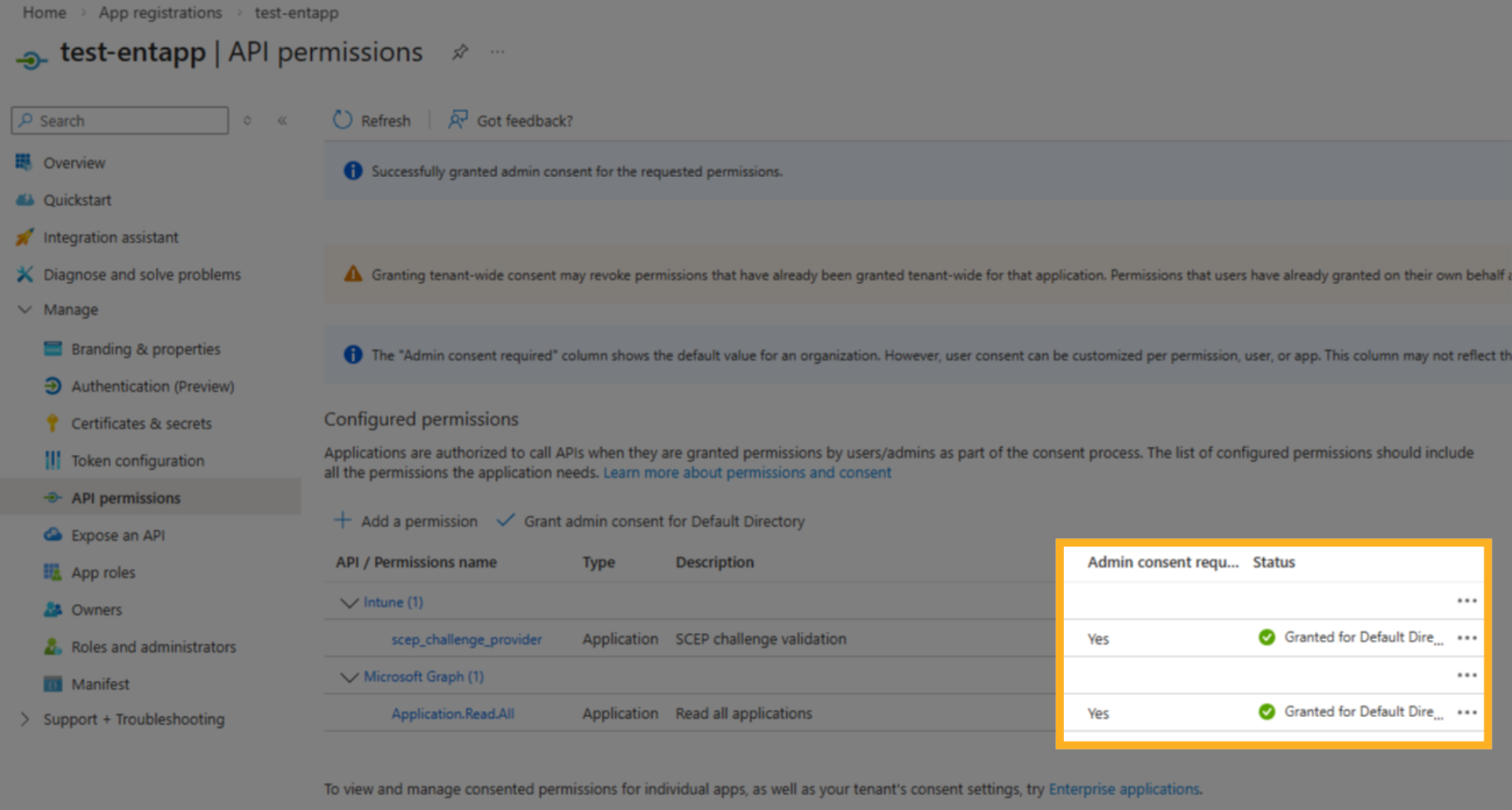
Task: Open the Overview sidebar item
Action: (74, 163)
